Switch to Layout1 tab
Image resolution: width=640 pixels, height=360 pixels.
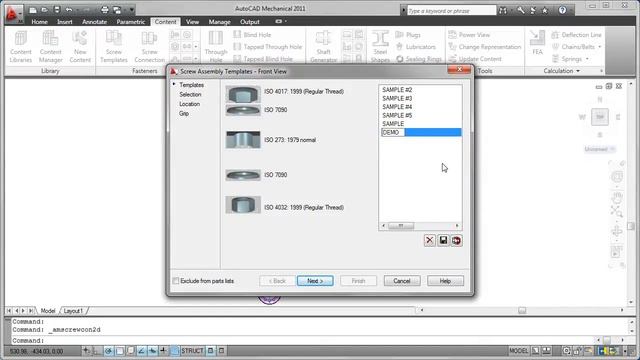pos(73,311)
